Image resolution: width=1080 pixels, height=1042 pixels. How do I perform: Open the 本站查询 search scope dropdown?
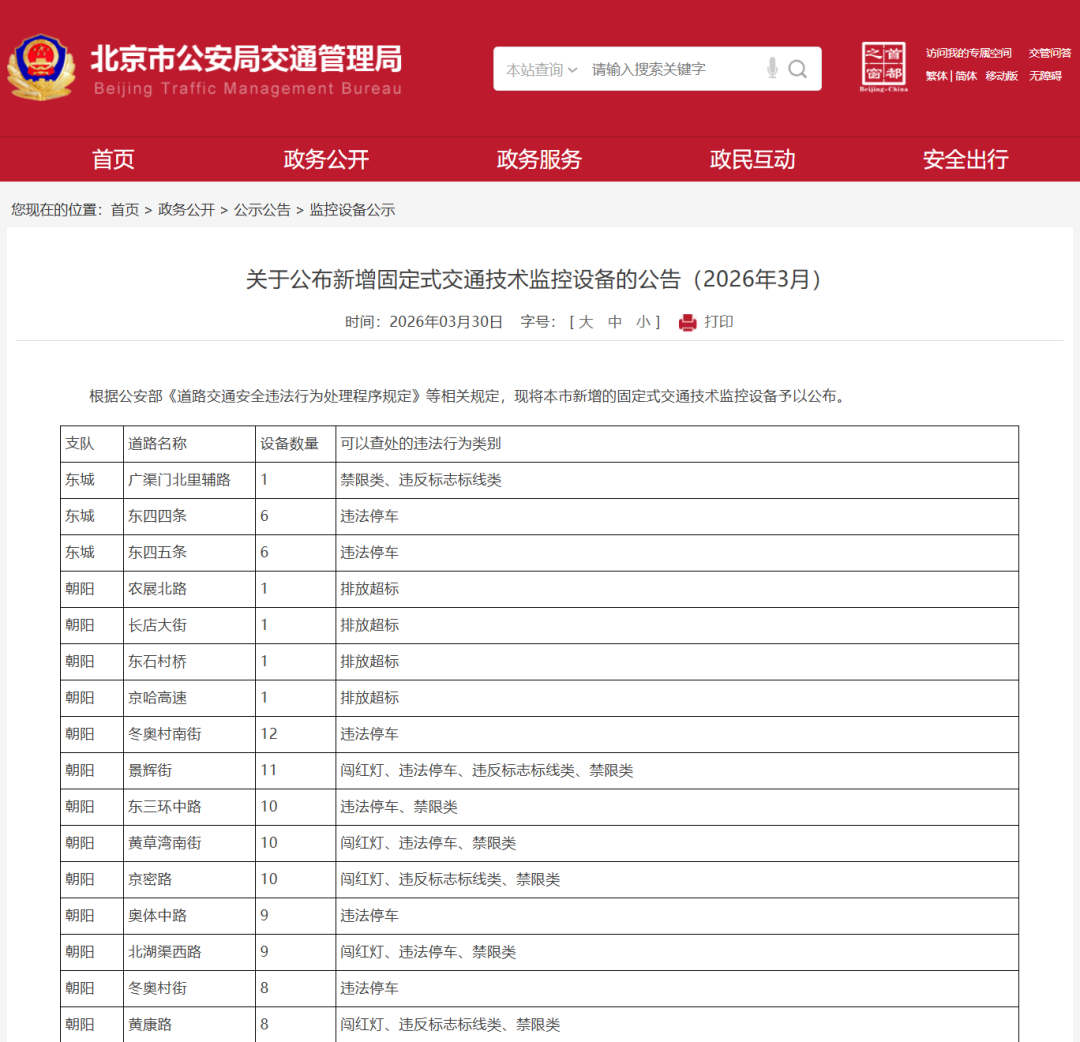[541, 69]
